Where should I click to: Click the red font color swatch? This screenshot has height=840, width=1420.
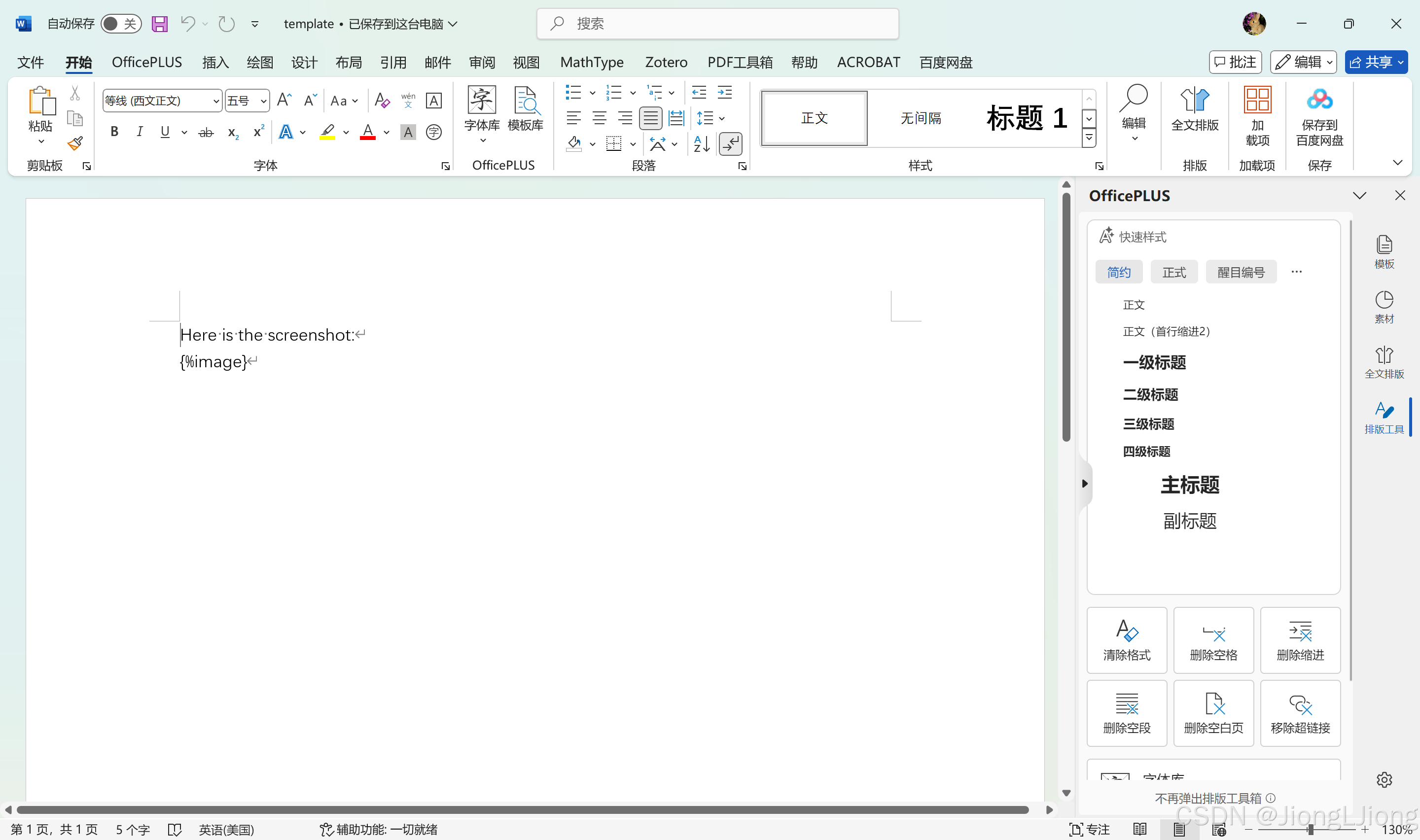(x=368, y=133)
